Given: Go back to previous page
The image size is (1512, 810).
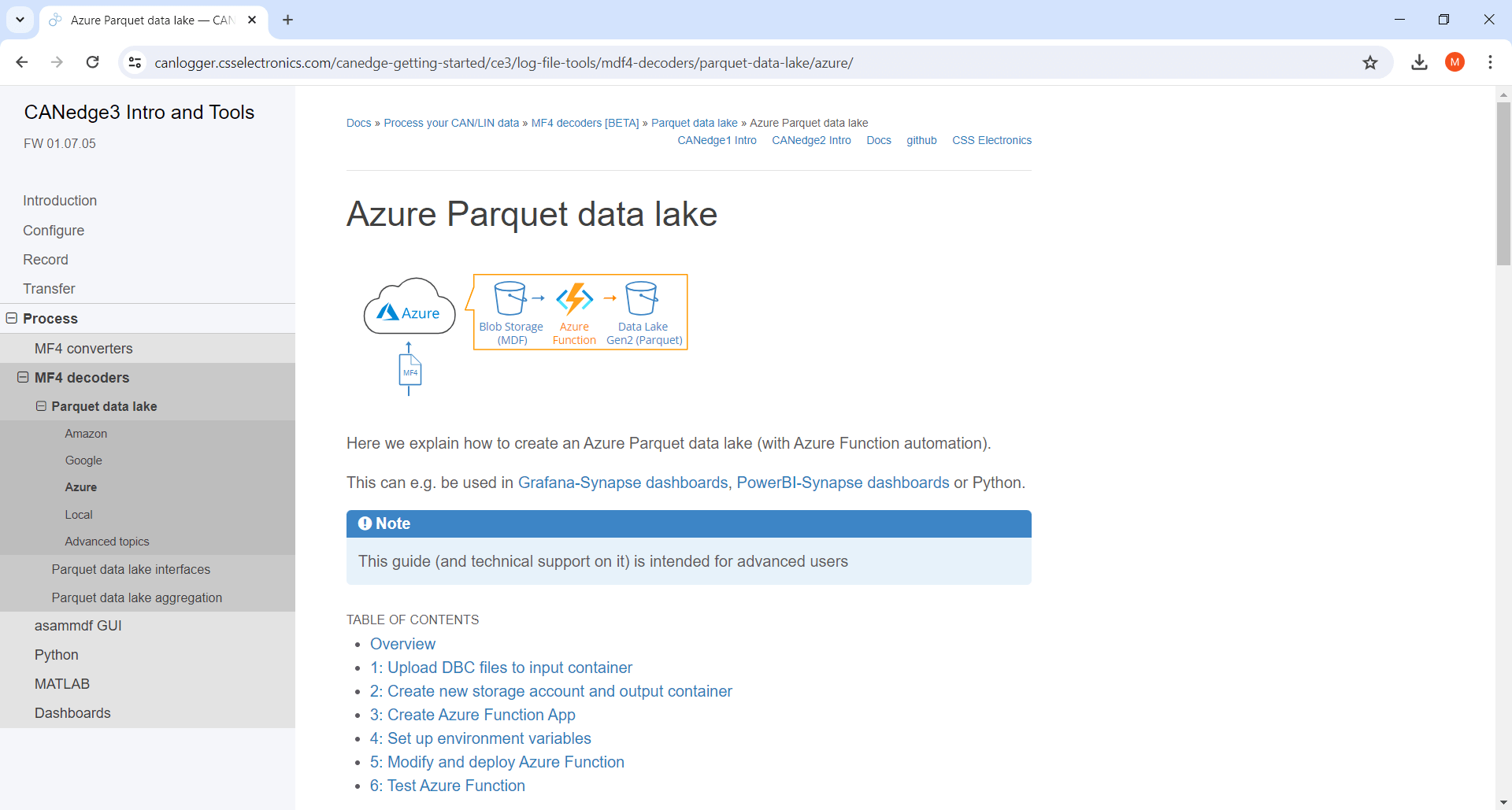Looking at the screenshot, I should [22, 62].
